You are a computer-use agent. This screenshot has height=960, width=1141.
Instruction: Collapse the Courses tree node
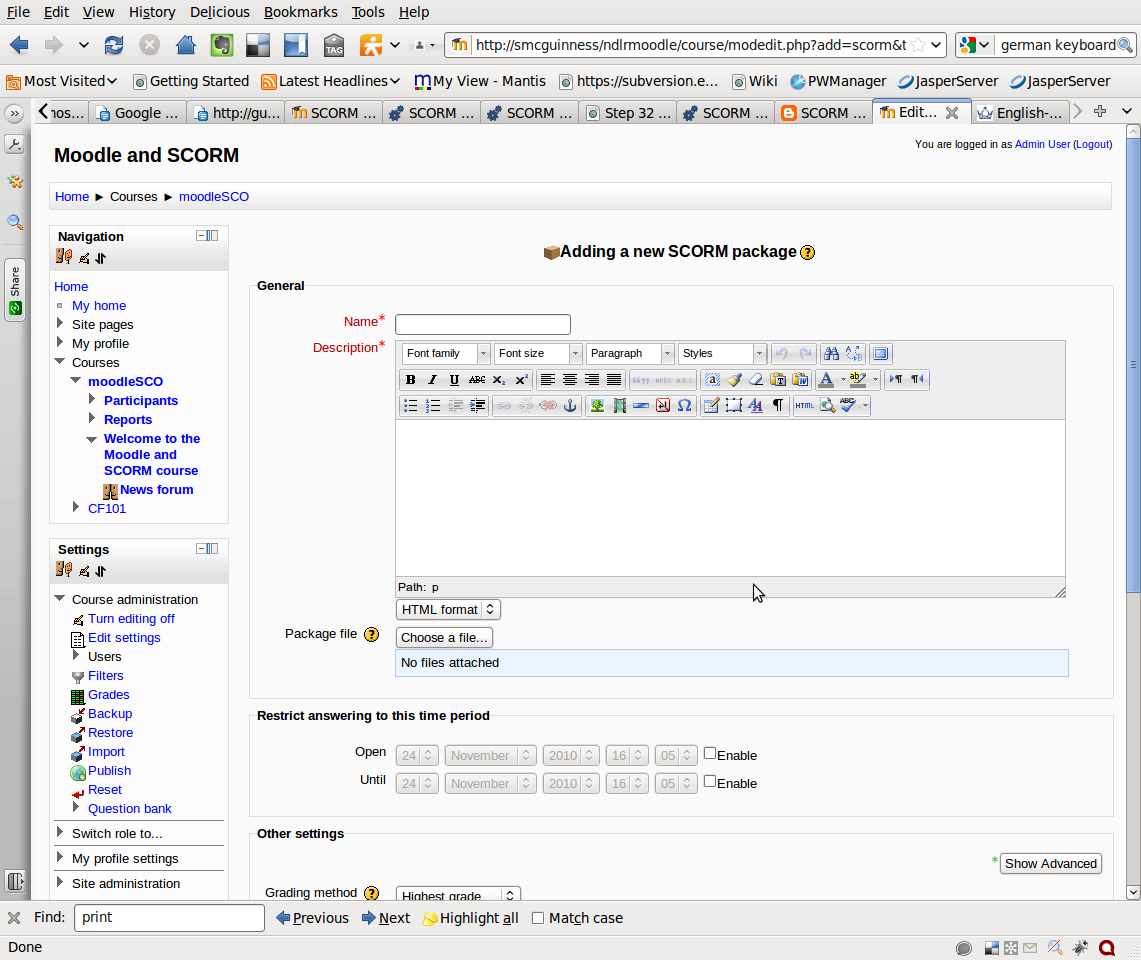(60, 361)
